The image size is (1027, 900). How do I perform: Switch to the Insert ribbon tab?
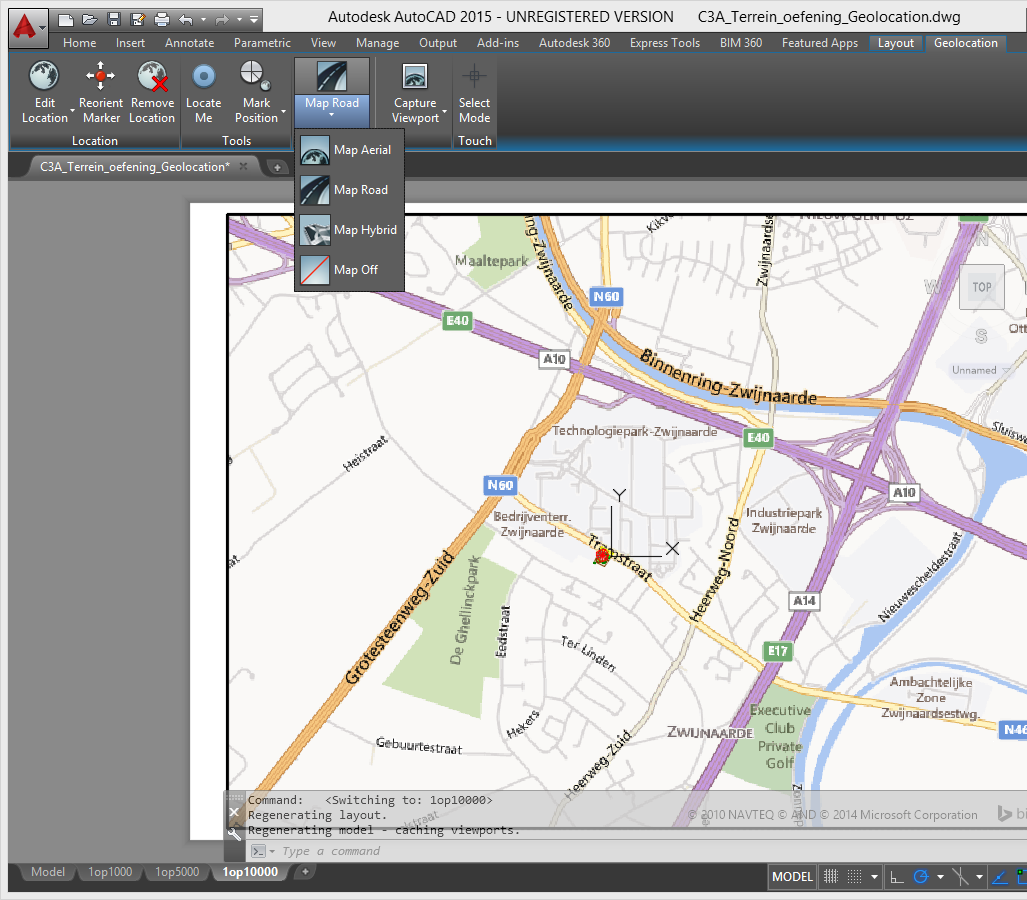tap(130, 43)
